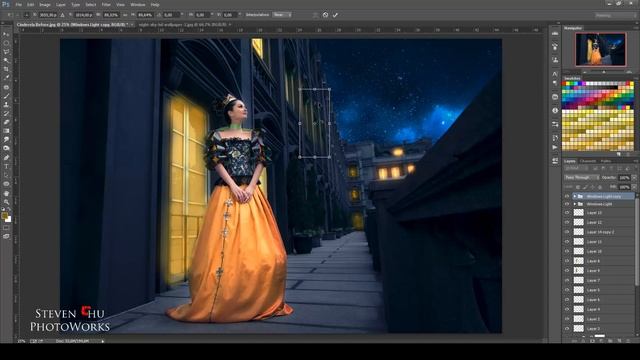Screen dimensions: 640x360
Task: Hide the Windows Light group
Action: [x=567, y=204]
